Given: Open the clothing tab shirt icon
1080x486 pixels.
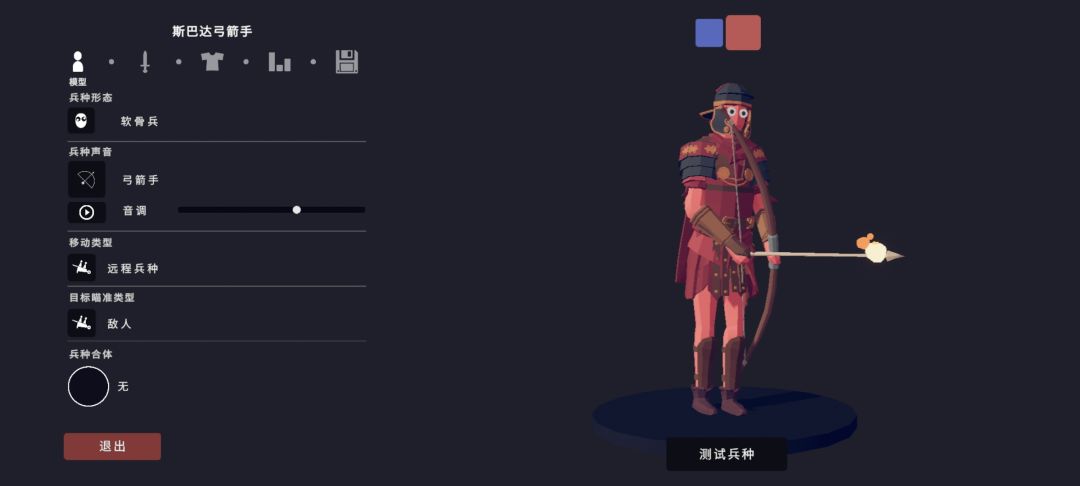Looking at the screenshot, I should [212, 62].
